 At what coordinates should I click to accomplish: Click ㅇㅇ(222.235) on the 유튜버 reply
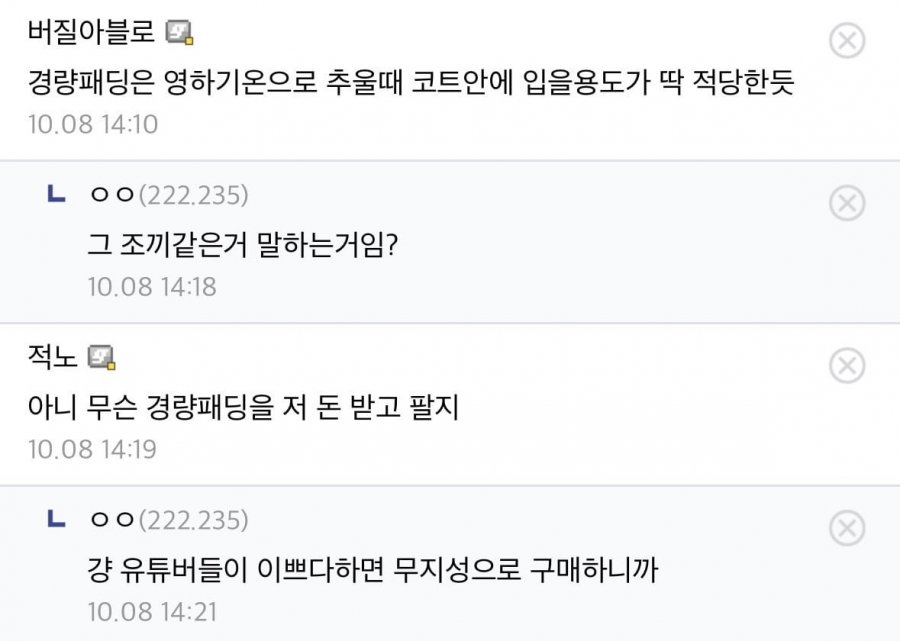pos(169,520)
